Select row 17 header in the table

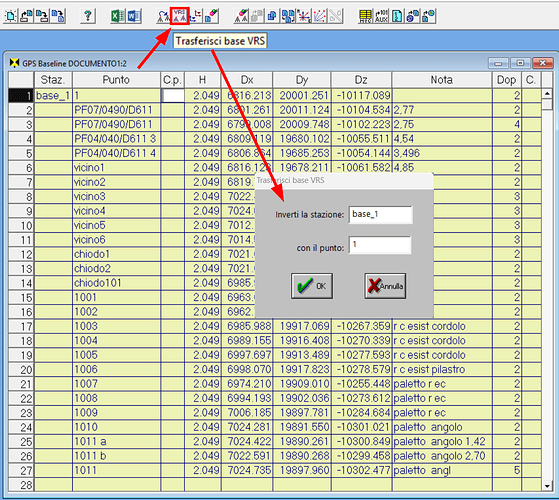tap(21, 326)
